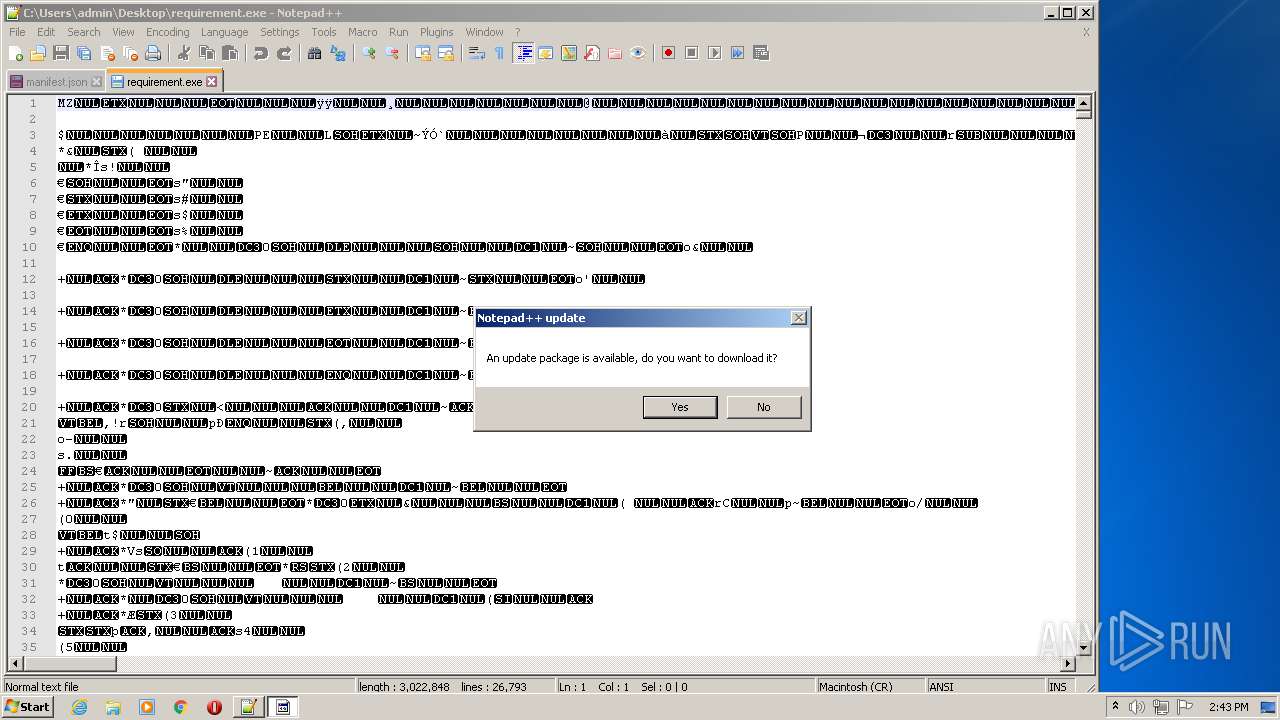Start macro recording red button
Screen dimensions: 1280x720
668,53
